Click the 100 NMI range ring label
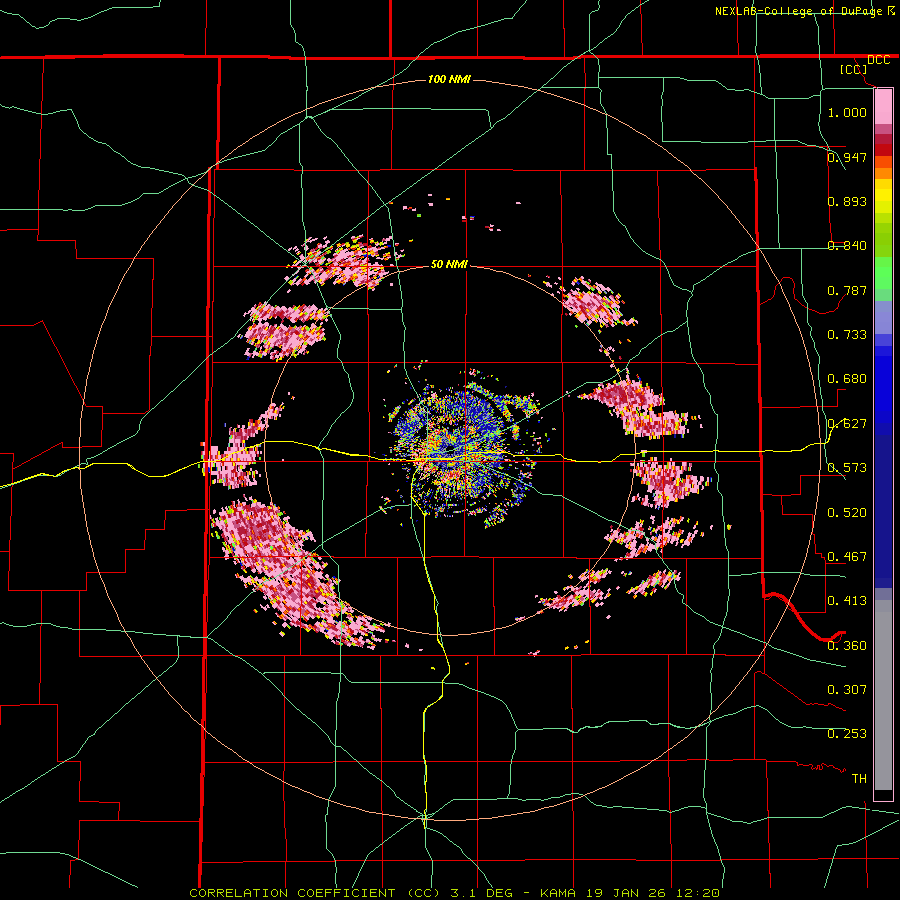This screenshot has width=900, height=900. coord(449,79)
